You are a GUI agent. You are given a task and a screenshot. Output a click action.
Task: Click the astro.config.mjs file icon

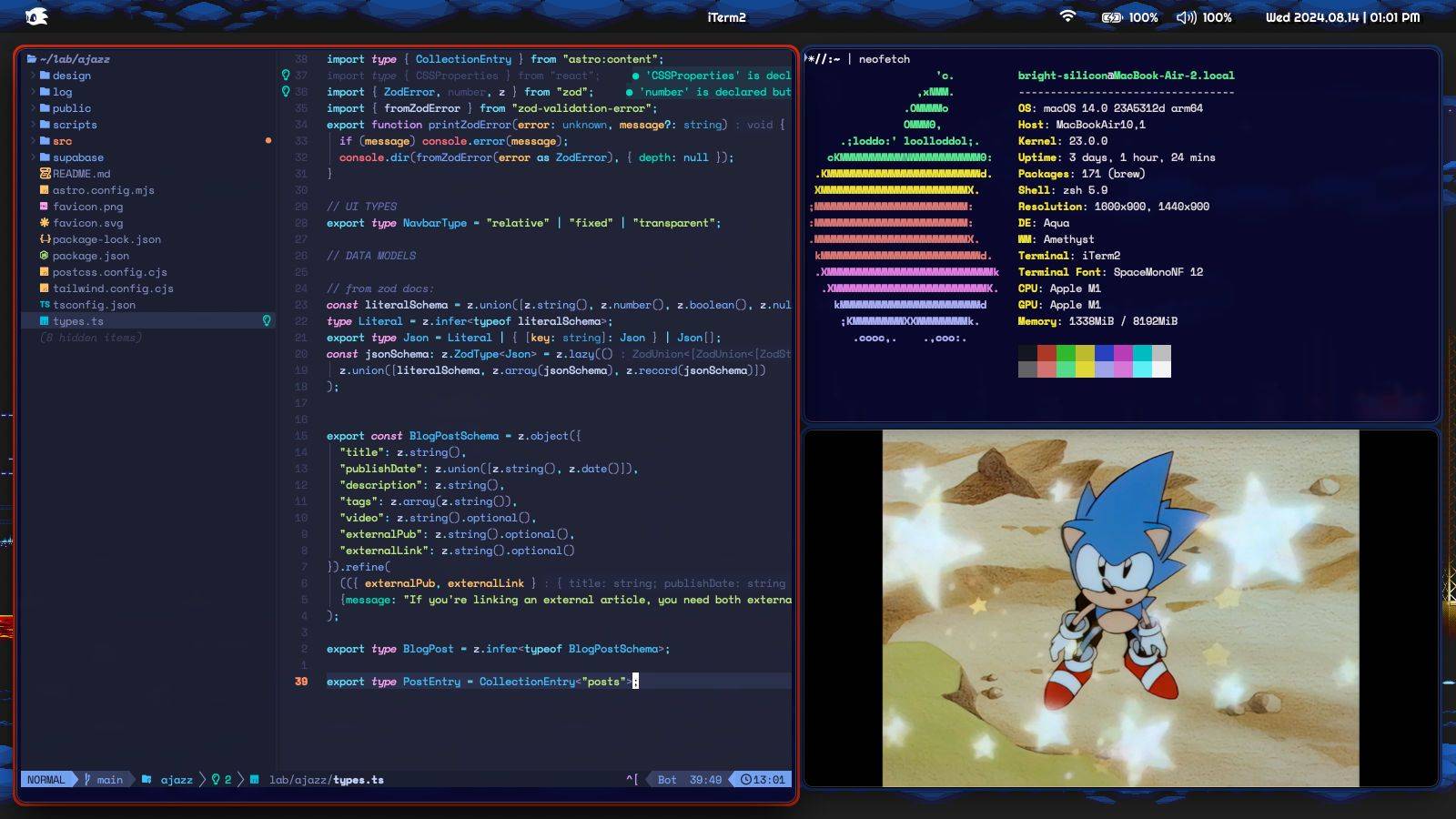(45, 190)
